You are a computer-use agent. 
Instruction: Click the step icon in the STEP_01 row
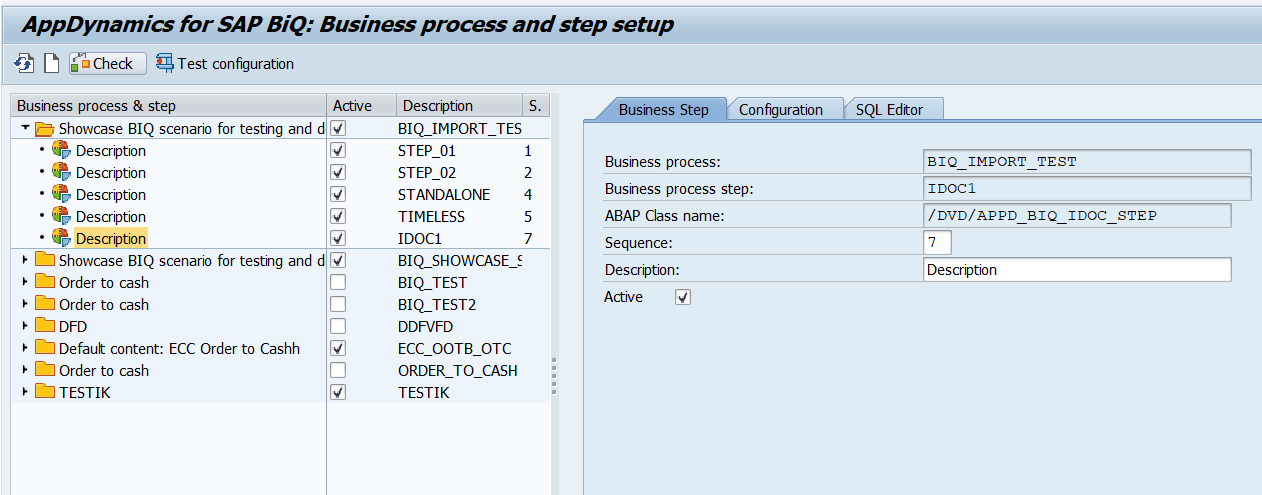point(62,151)
